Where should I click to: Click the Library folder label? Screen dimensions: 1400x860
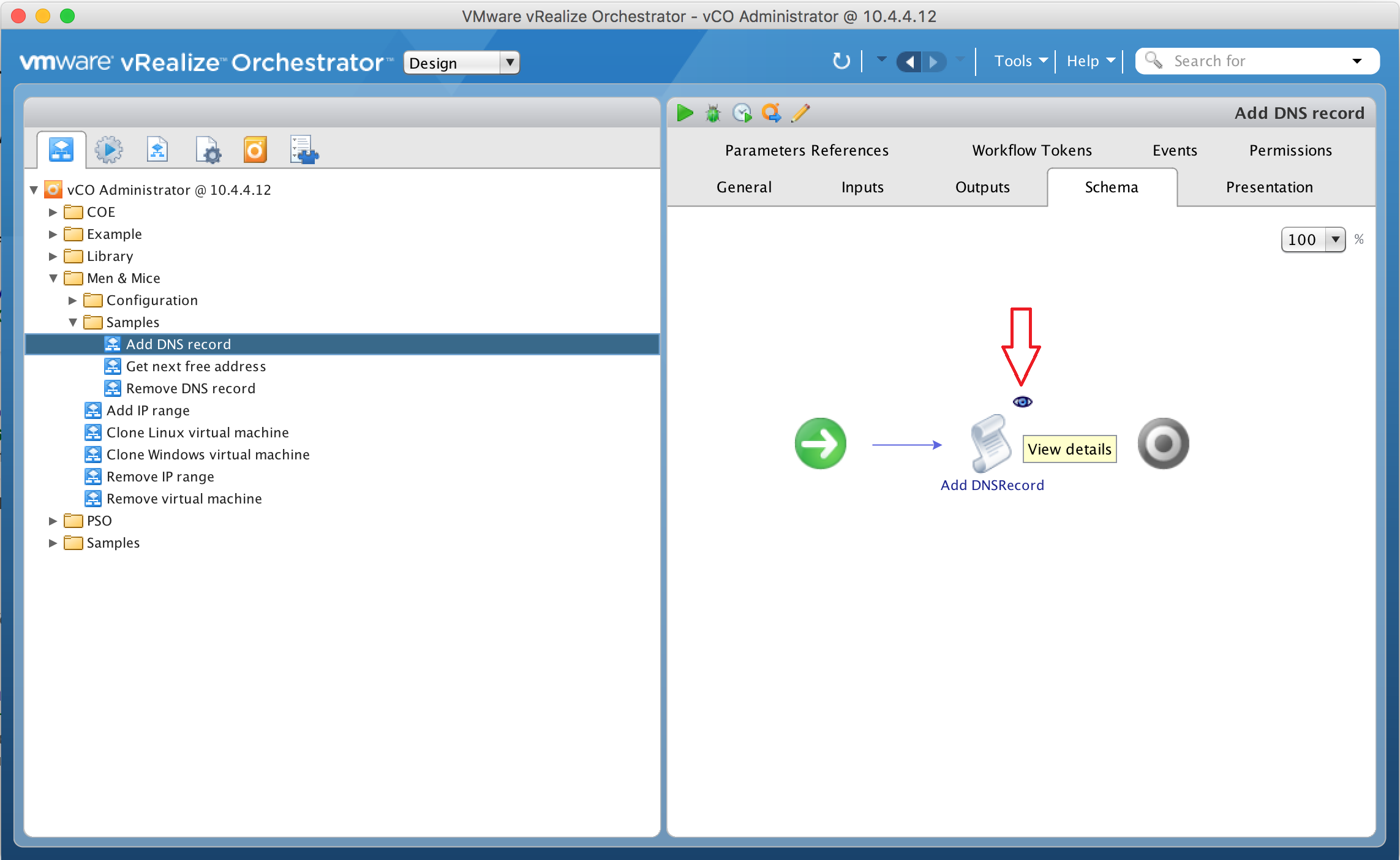tap(110, 256)
